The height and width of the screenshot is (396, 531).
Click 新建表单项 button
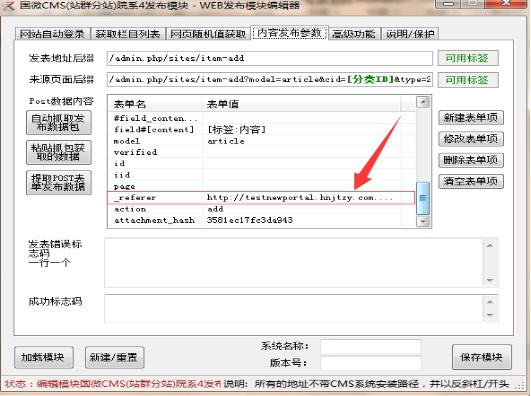click(471, 118)
